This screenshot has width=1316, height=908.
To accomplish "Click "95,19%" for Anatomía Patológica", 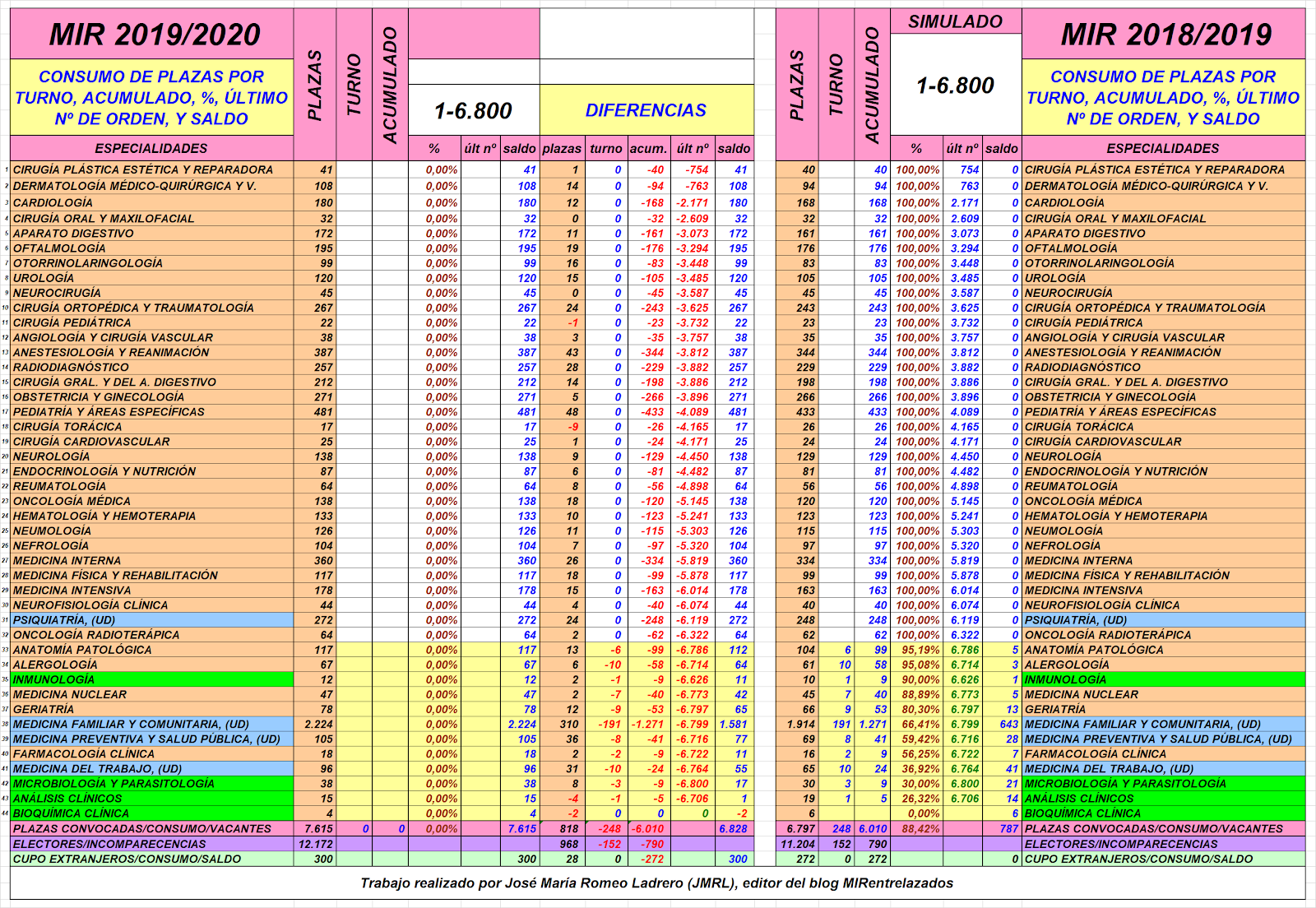I will tap(917, 650).
